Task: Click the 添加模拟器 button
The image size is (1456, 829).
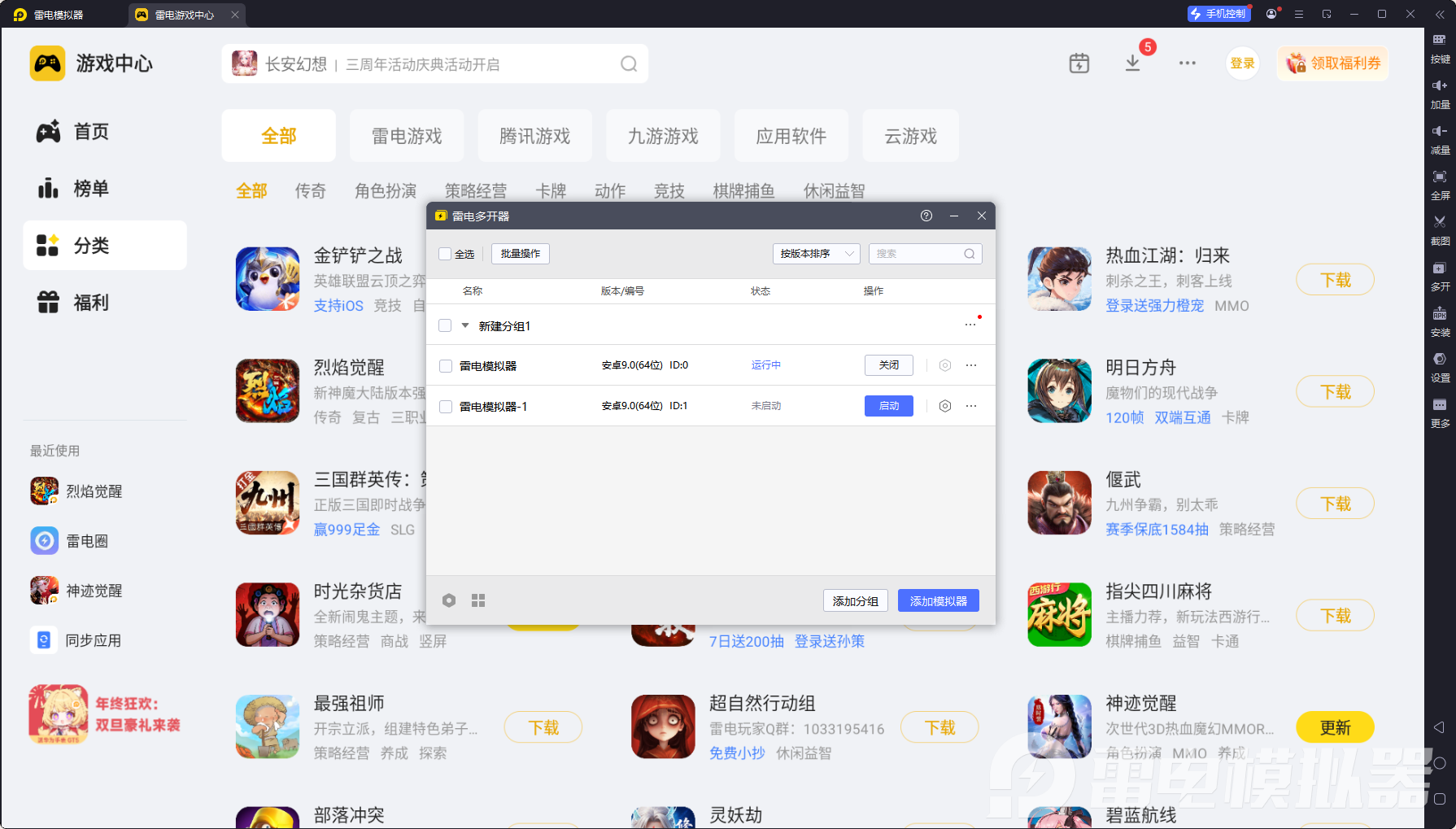Action: coord(939,601)
